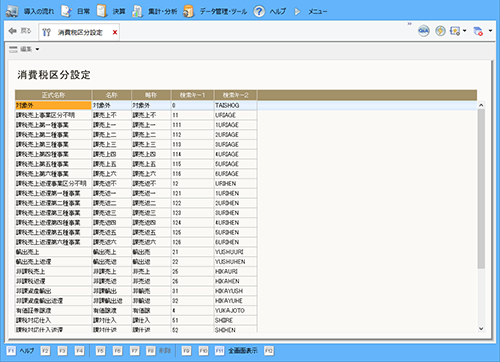The image size is (500, 362).
Task: Open the 日常 menu
Action: [76, 11]
